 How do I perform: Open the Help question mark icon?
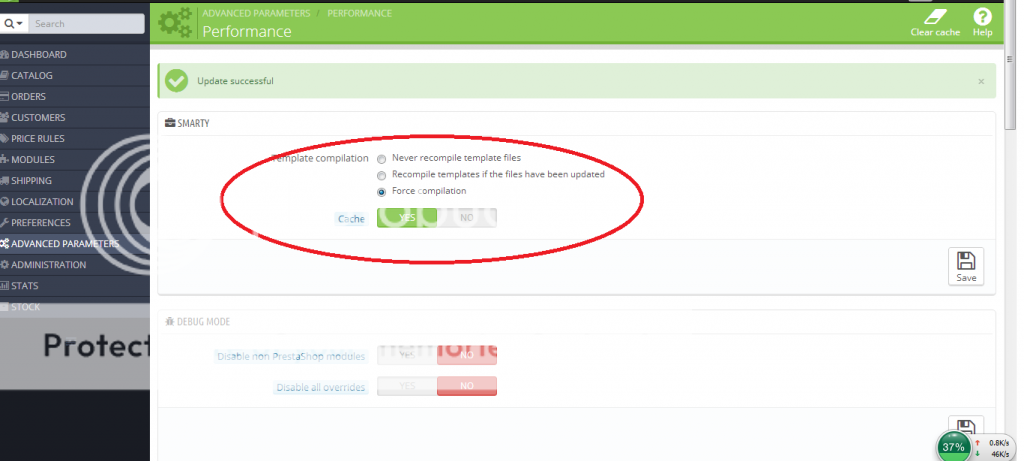[x=982, y=17]
